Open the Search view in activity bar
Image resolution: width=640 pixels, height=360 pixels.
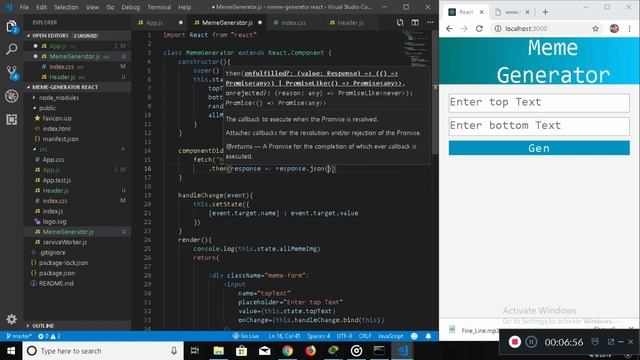[11, 49]
